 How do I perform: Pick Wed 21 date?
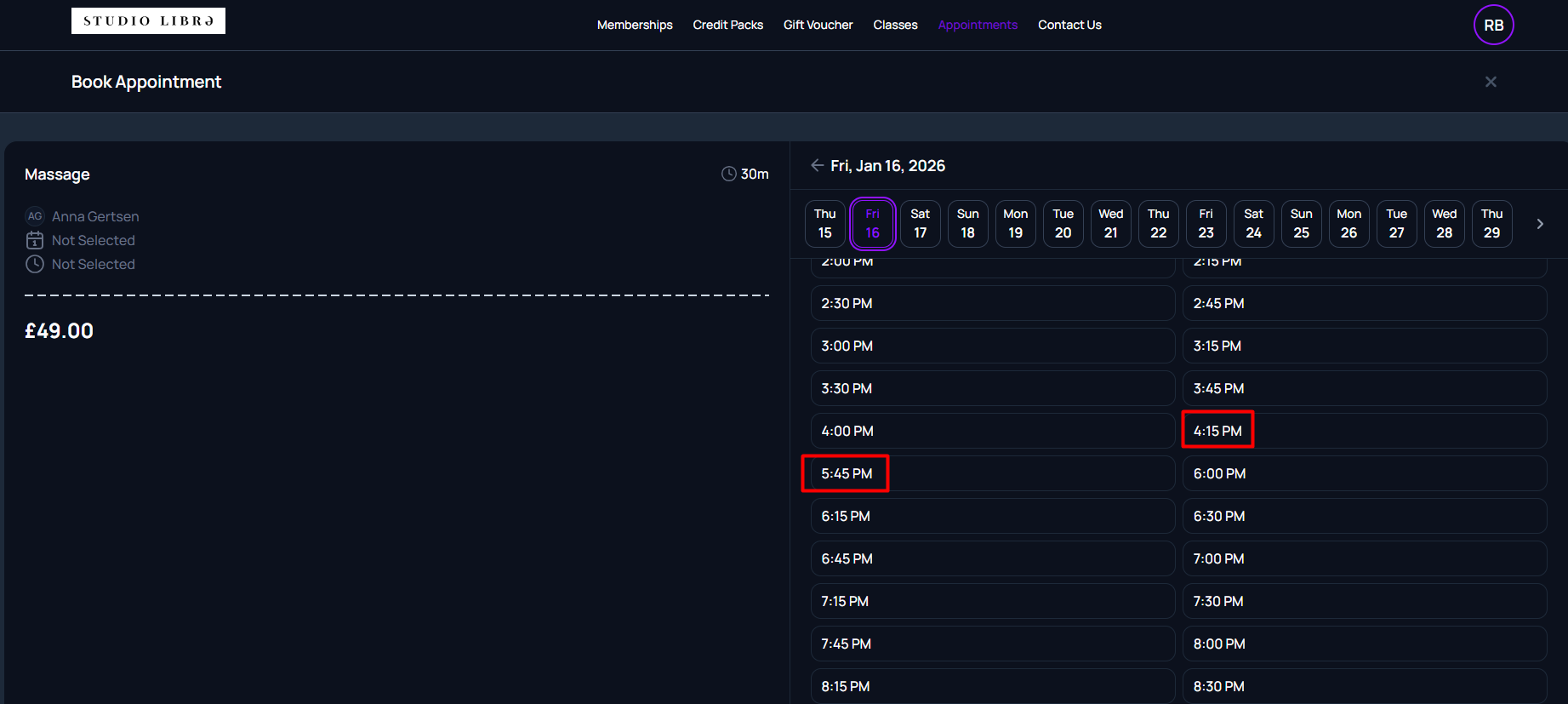pos(1111,223)
